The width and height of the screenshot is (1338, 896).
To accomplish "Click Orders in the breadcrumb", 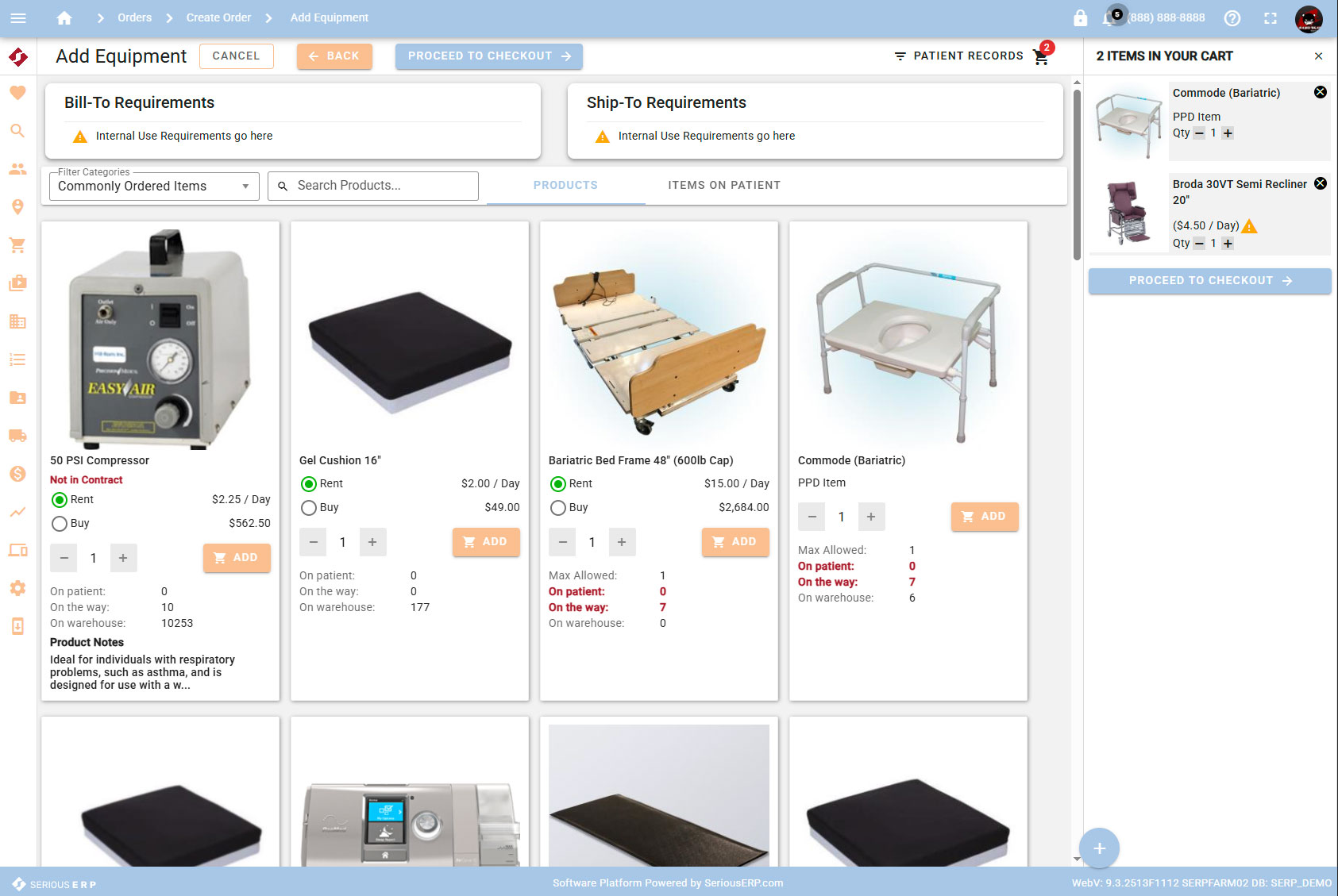I will click(134, 17).
